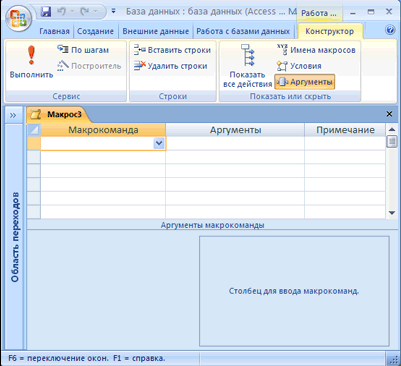Screen dimensions: 401x366
Task: Click the Выполнить red exclamation icon
Action: [x=31, y=55]
